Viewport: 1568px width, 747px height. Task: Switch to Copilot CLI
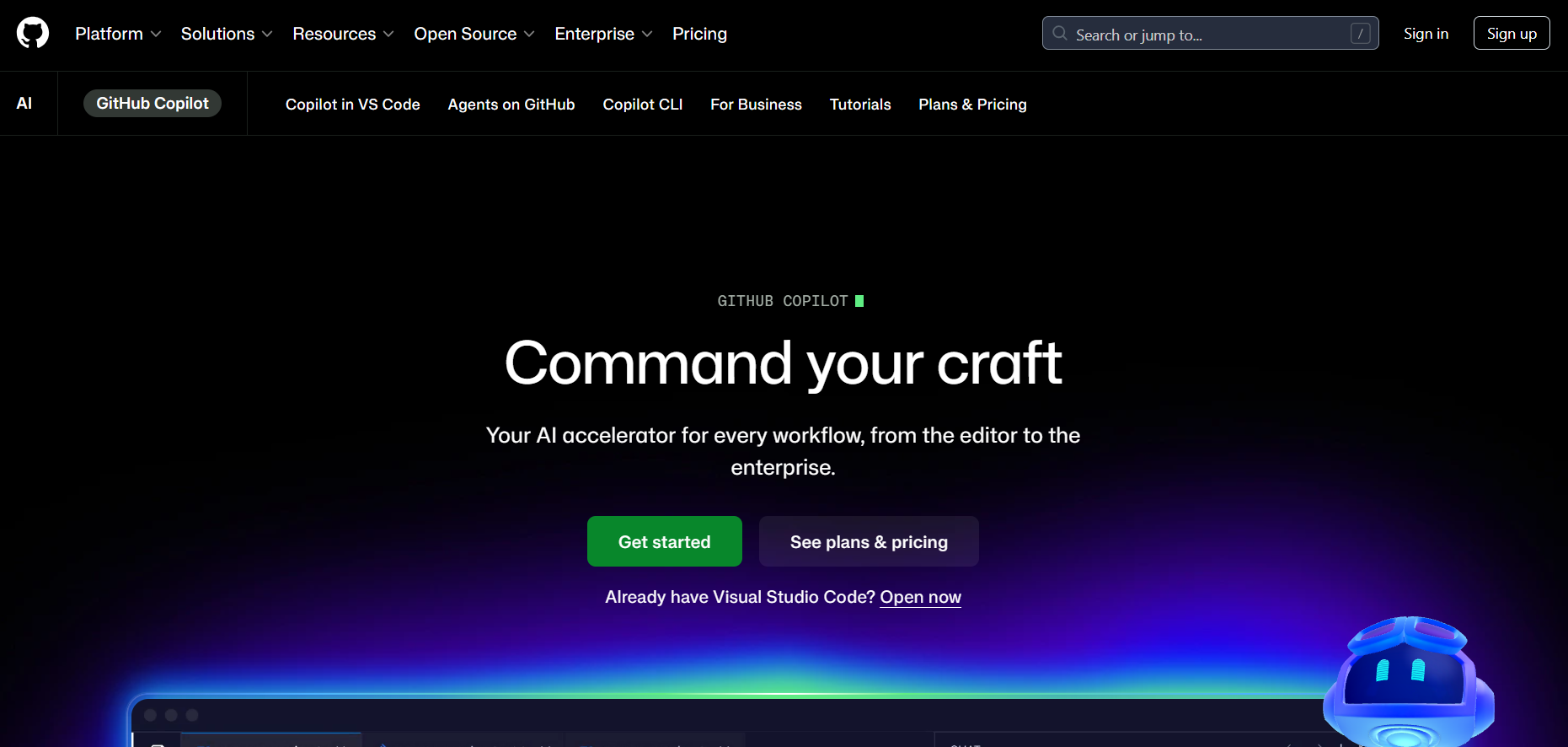(x=643, y=105)
